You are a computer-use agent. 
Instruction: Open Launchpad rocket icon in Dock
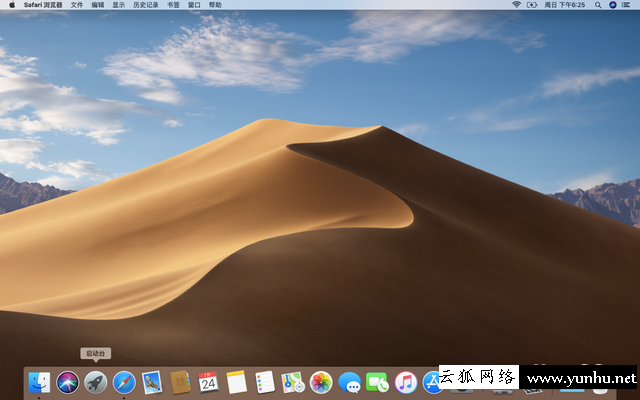96,382
